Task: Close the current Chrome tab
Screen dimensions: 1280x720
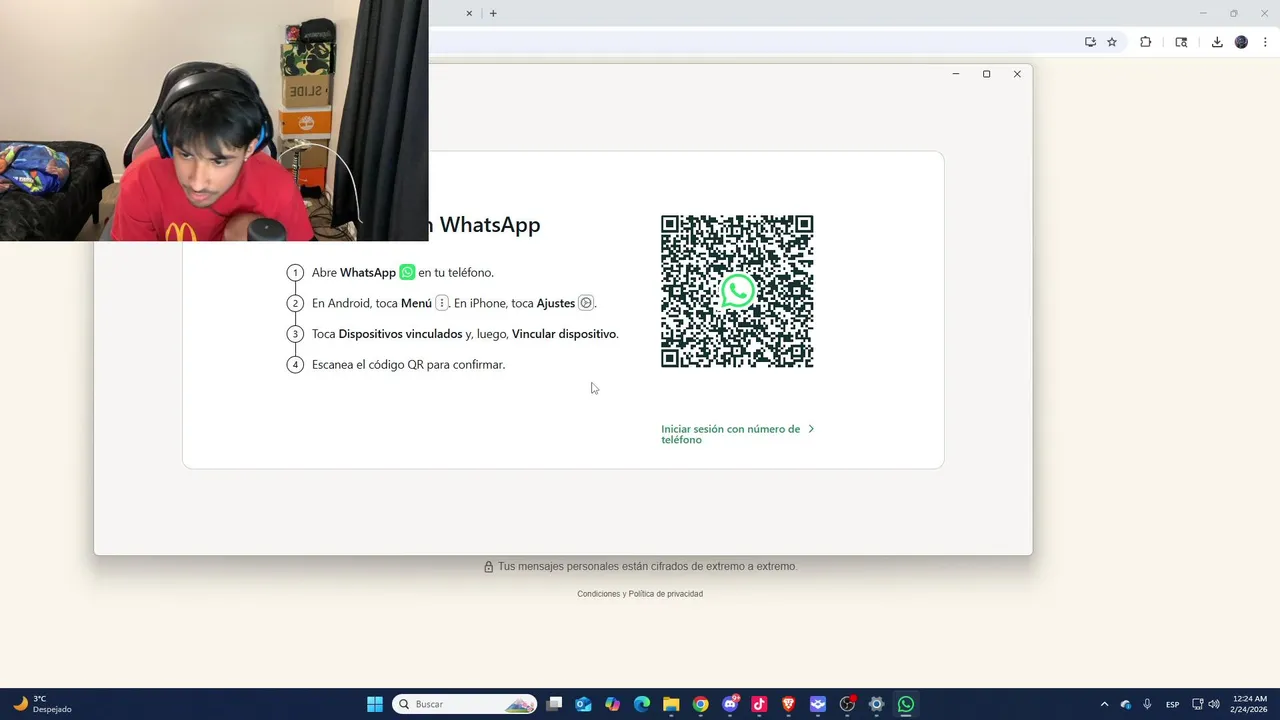Action: pyautogui.click(x=470, y=13)
